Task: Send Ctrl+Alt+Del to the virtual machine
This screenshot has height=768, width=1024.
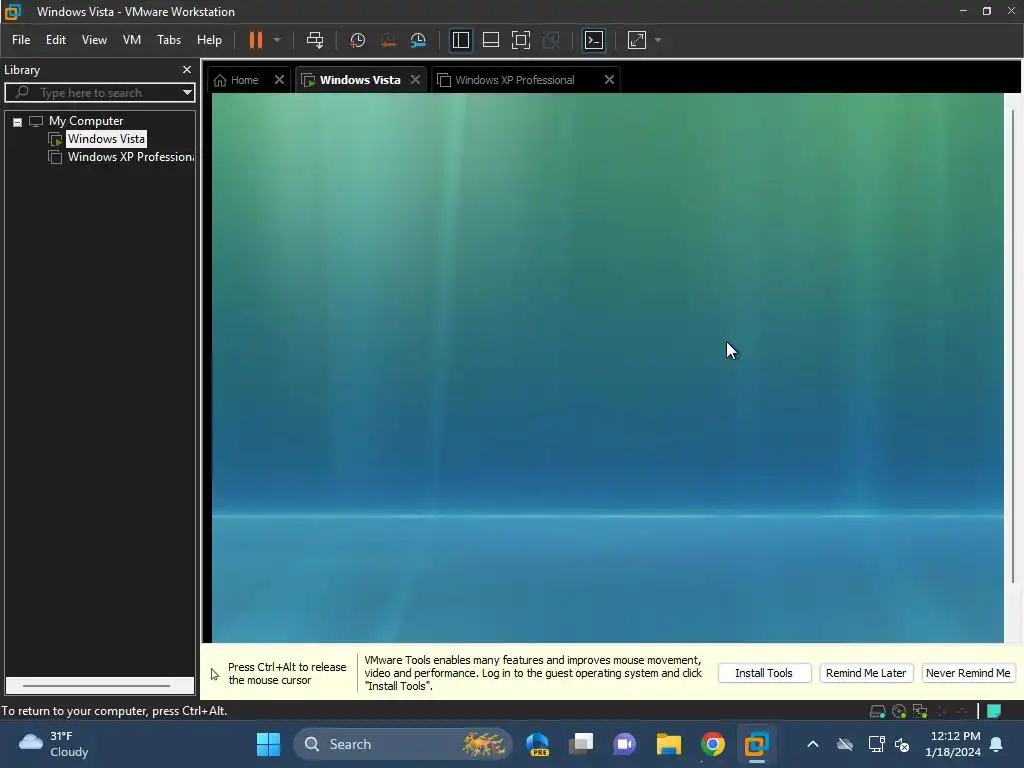Action: (315, 40)
